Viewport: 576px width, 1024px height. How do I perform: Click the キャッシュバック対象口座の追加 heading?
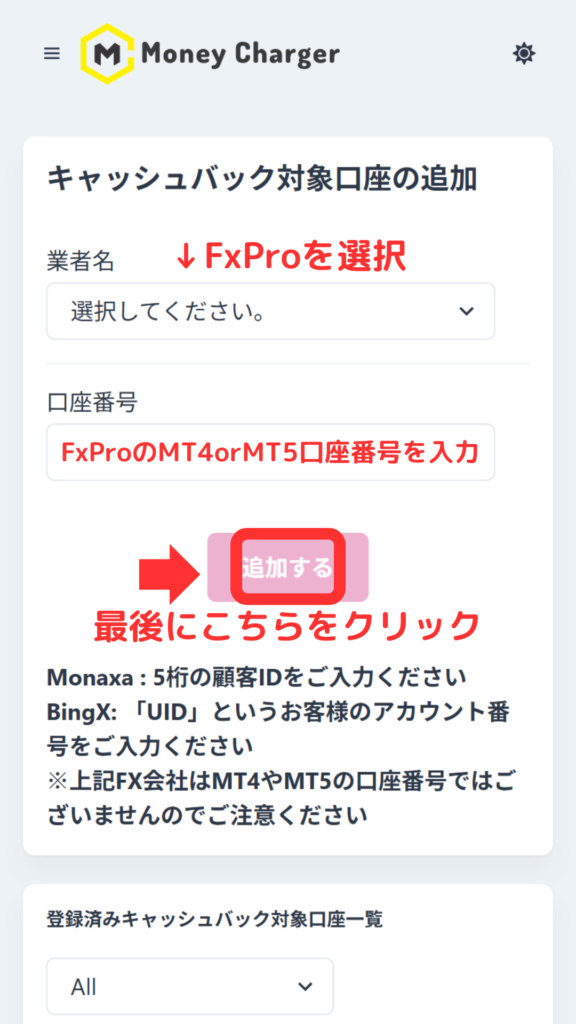point(262,178)
